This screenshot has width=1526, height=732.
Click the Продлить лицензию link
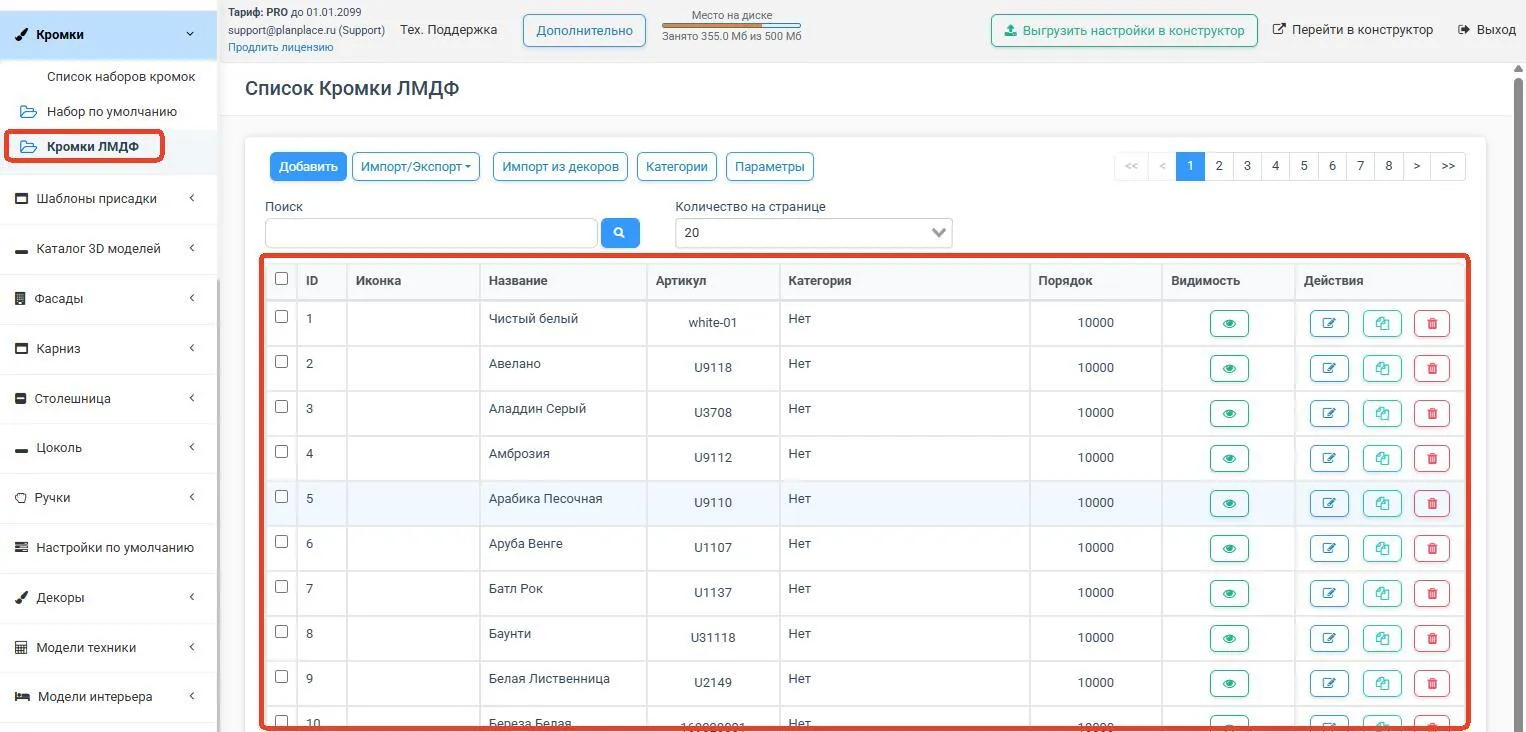click(281, 47)
